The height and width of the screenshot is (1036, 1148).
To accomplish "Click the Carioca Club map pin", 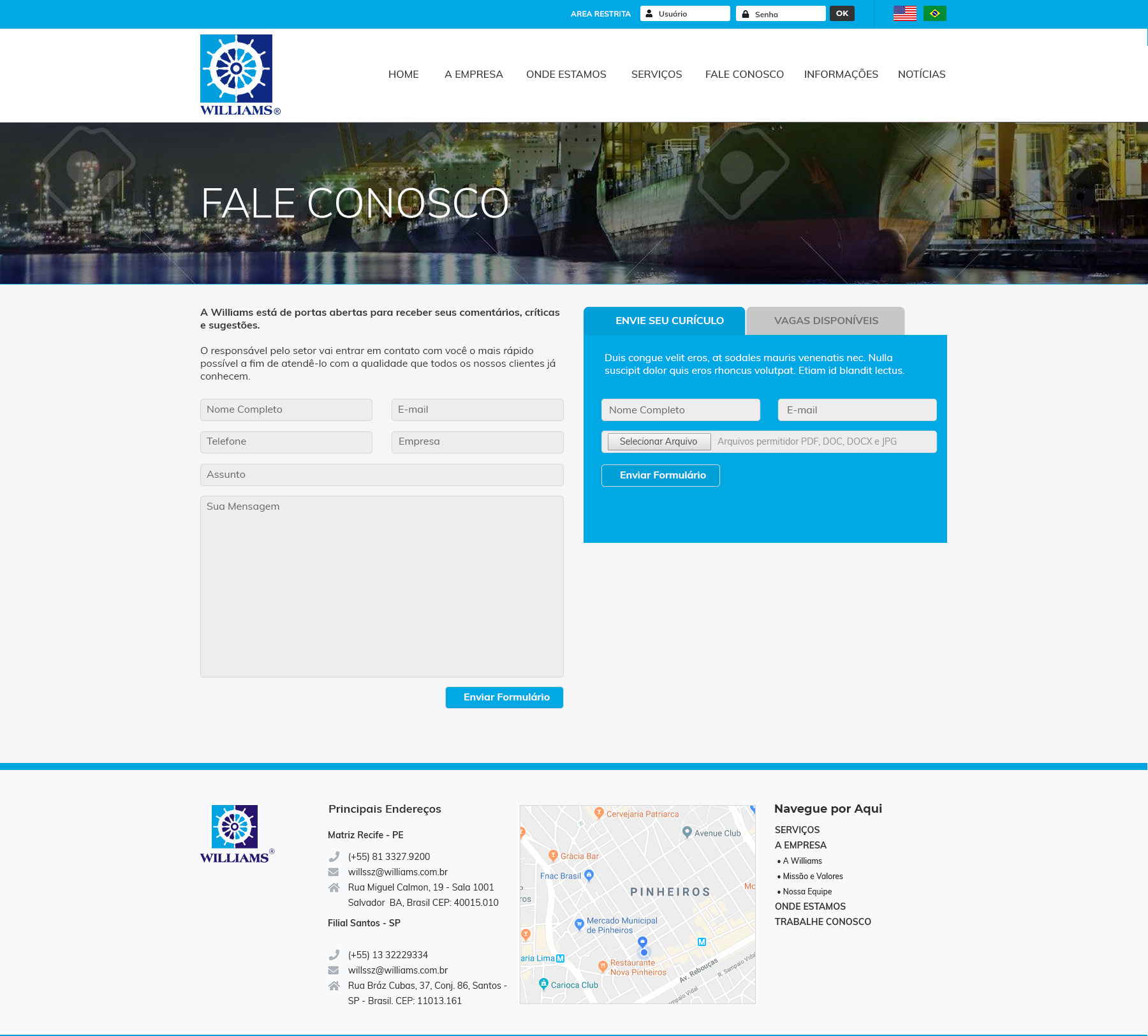I will 543,984.
